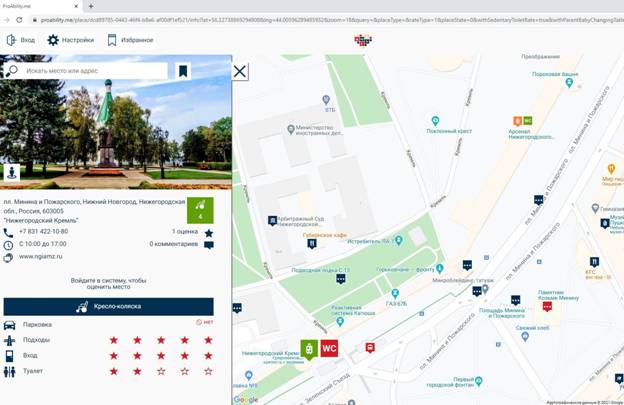
Task: Click the red Памятник Кузьме Минину marker
Action: point(547,306)
